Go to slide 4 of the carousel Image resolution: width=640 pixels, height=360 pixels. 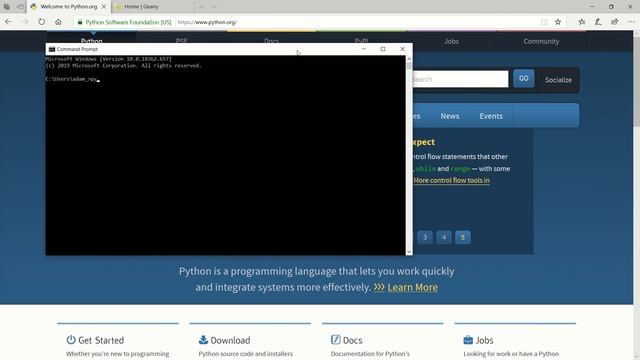444,238
